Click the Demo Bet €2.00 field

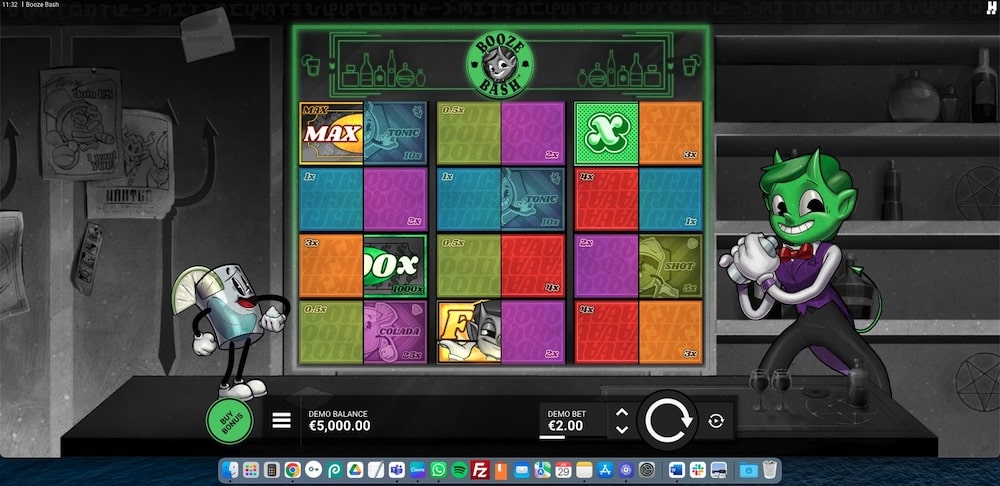573,421
